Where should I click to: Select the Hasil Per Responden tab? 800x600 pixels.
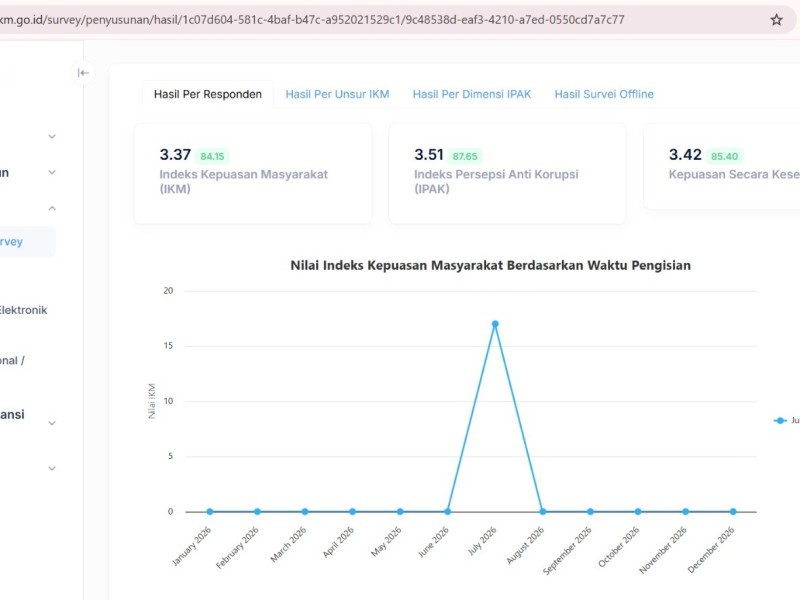208,94
